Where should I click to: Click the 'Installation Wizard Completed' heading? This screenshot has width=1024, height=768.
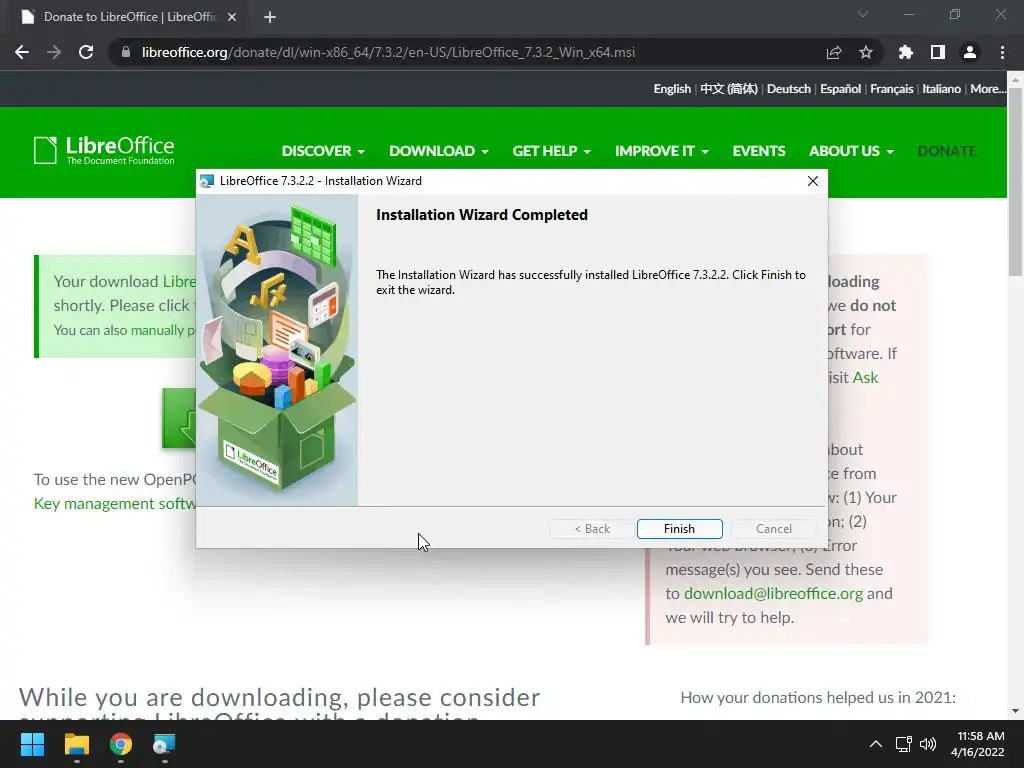tap(482, 215)
